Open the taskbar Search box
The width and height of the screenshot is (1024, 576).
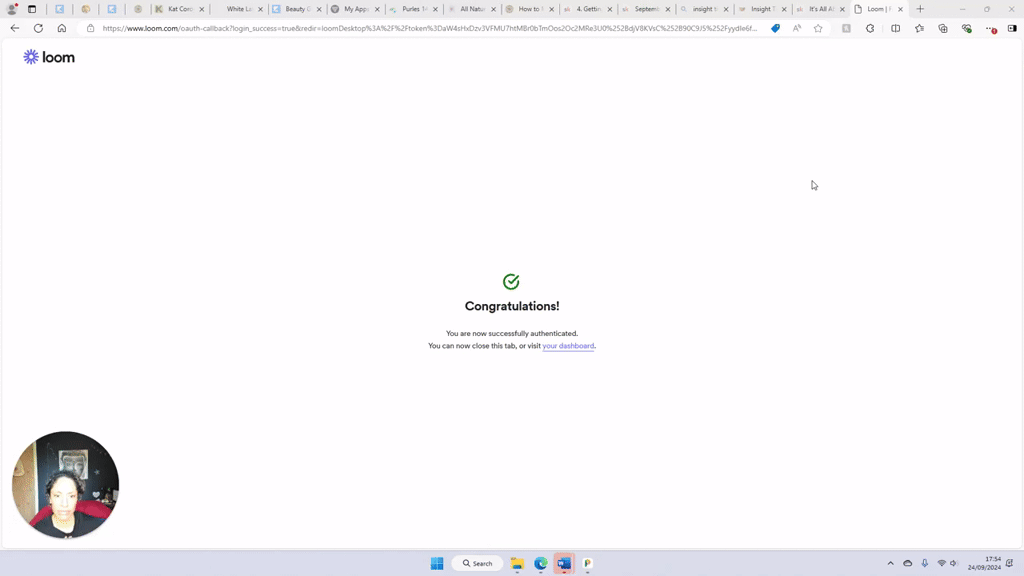477,563
